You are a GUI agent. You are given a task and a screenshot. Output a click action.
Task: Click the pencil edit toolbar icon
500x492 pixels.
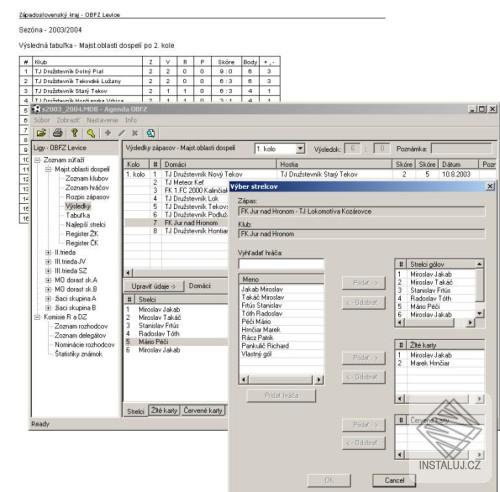(122, 133)
